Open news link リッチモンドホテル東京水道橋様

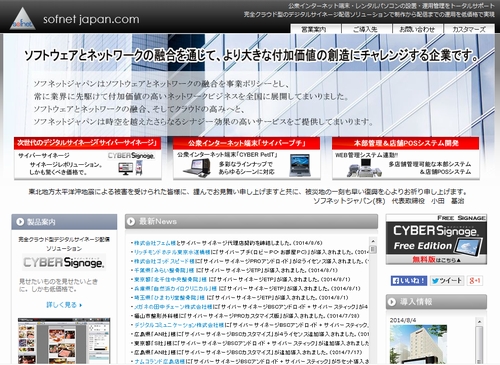tap(172, 252)
